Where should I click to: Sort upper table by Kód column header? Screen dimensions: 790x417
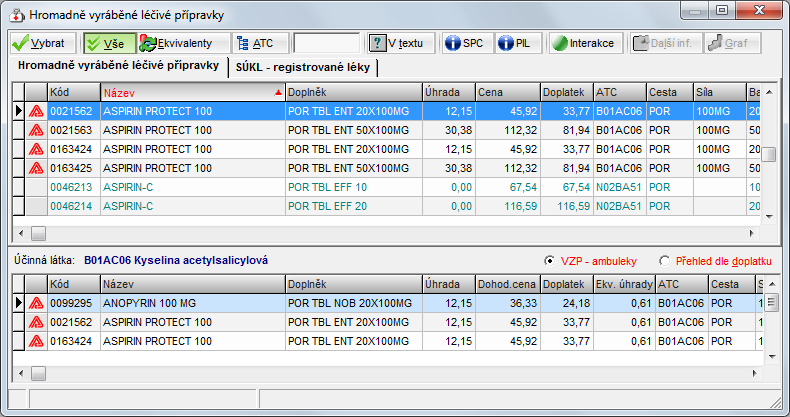coord(74,92)
